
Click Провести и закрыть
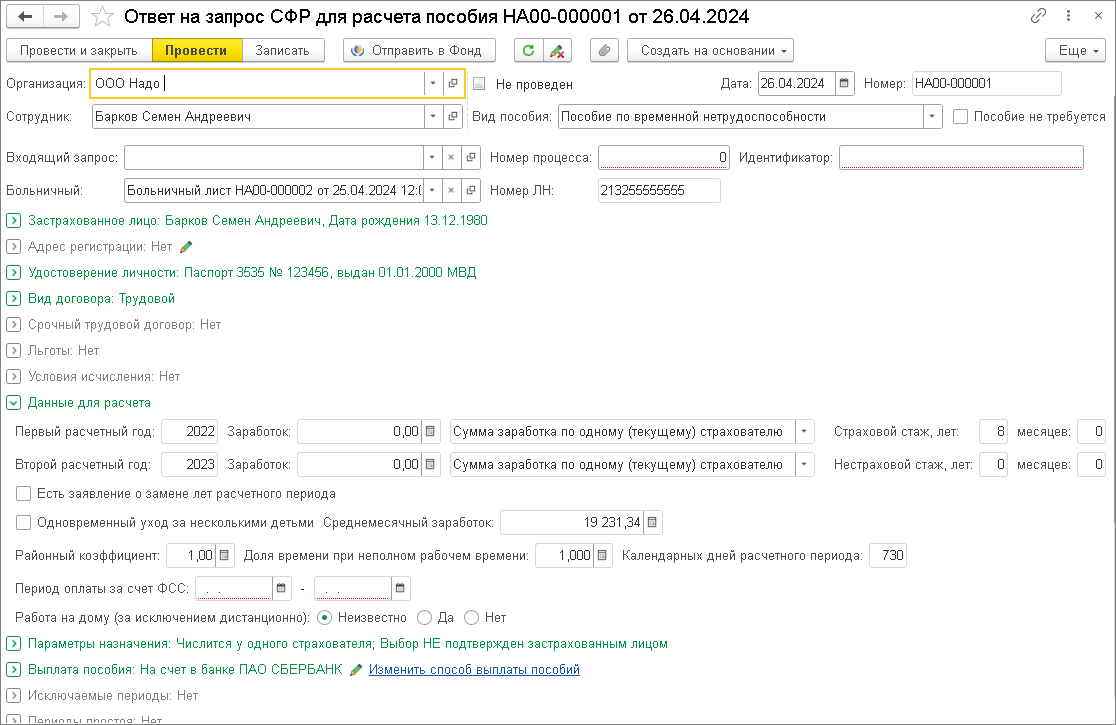pyautogui.click(x=79, y=51)
